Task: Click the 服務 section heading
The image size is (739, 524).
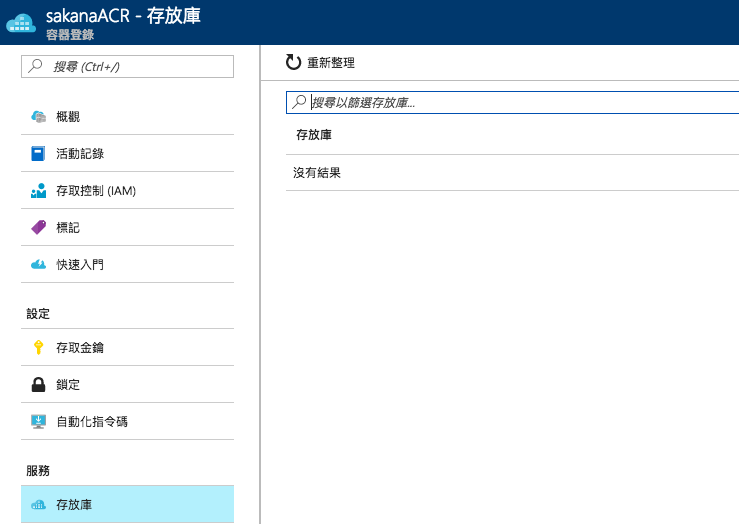Action: coord(38,470)
